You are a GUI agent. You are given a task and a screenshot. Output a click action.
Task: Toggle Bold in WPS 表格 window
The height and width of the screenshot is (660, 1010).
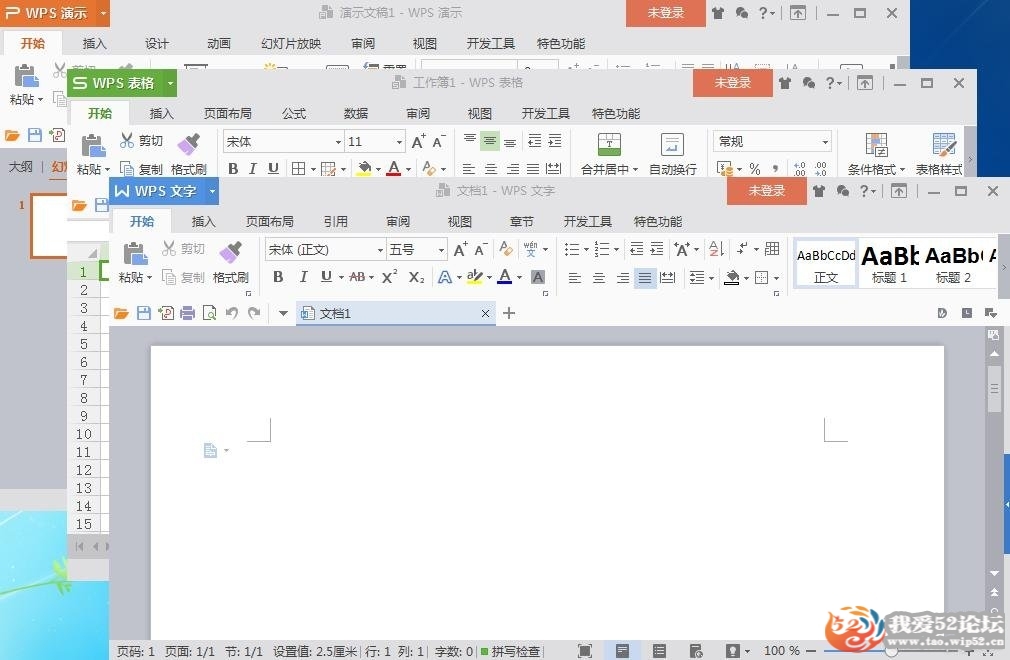[233, 169]
